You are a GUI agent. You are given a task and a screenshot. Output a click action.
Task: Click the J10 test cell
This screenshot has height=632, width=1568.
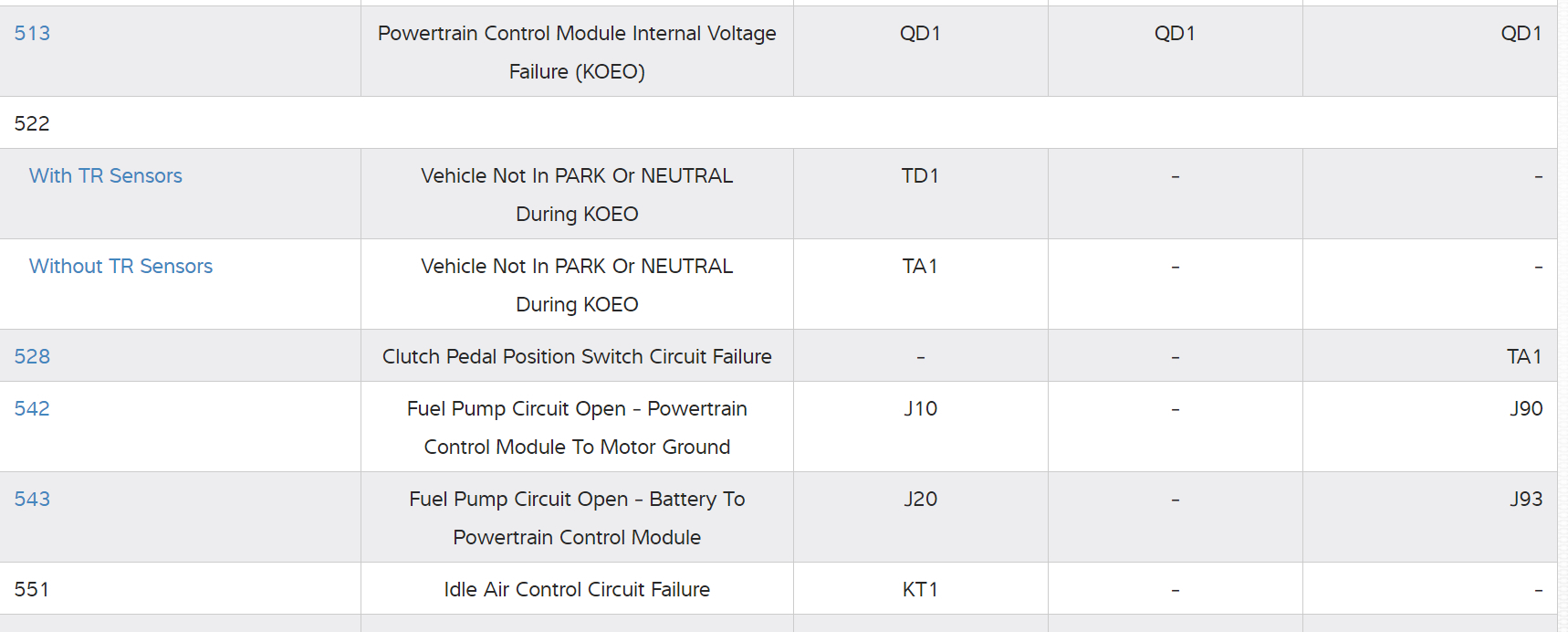[920, 409]
